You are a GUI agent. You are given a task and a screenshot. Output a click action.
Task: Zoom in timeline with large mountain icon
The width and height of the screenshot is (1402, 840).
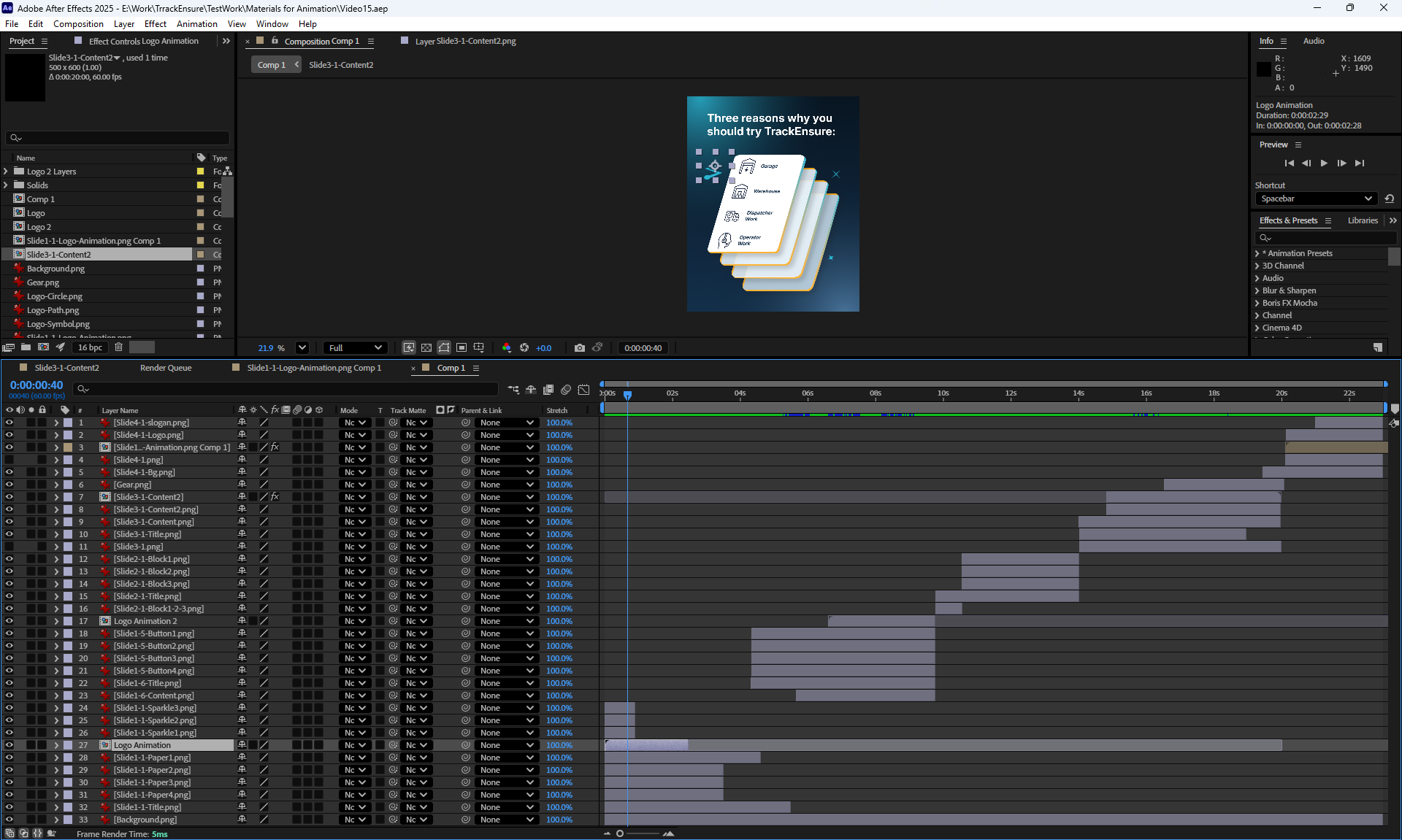pos(668,833)
